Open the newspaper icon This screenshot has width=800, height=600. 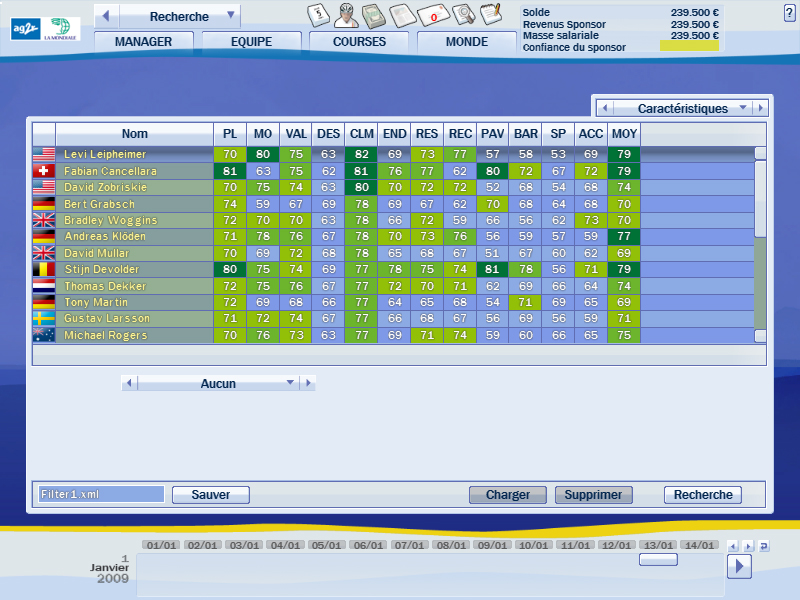pyautogui.click(x=403, y=15)
